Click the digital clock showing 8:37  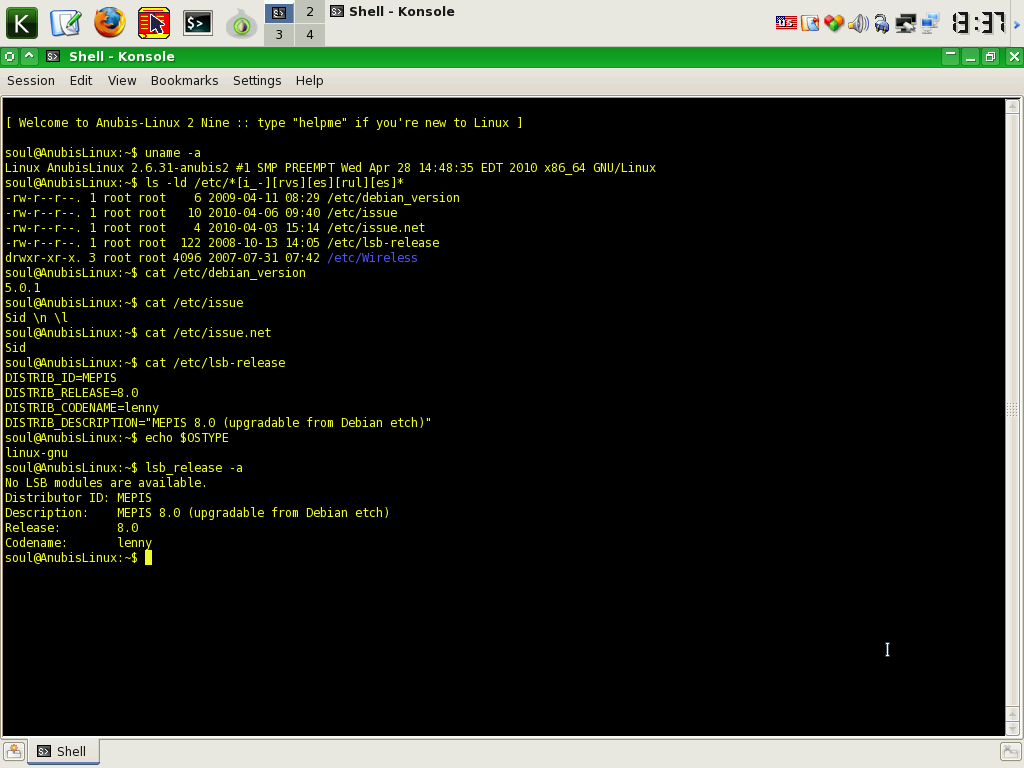(x=978, y=24)
